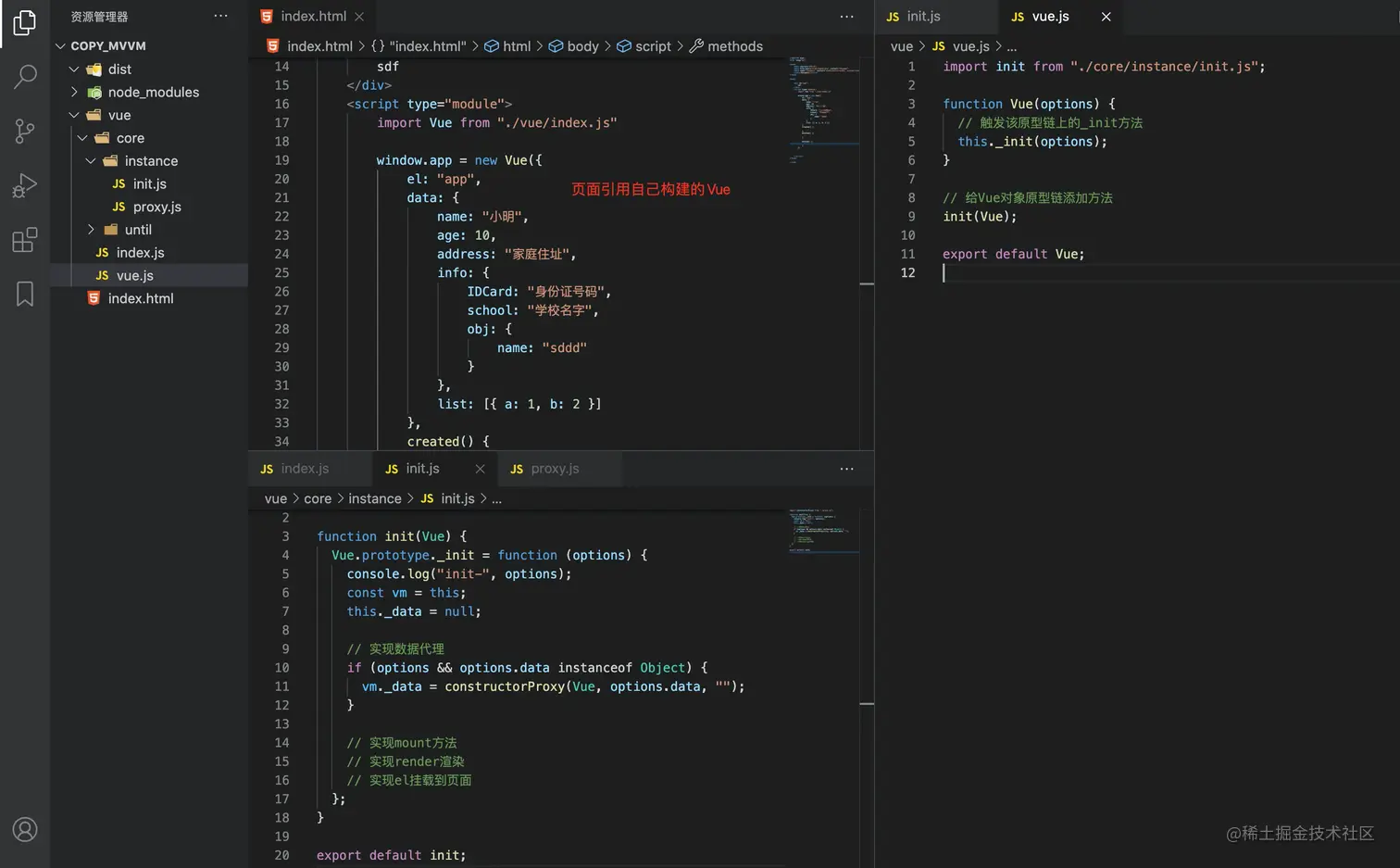Image resolution: width=1400 pixels, height=868 pixels.
Task: Click the methods breadcrumb segment
Action: click(727, 46)
